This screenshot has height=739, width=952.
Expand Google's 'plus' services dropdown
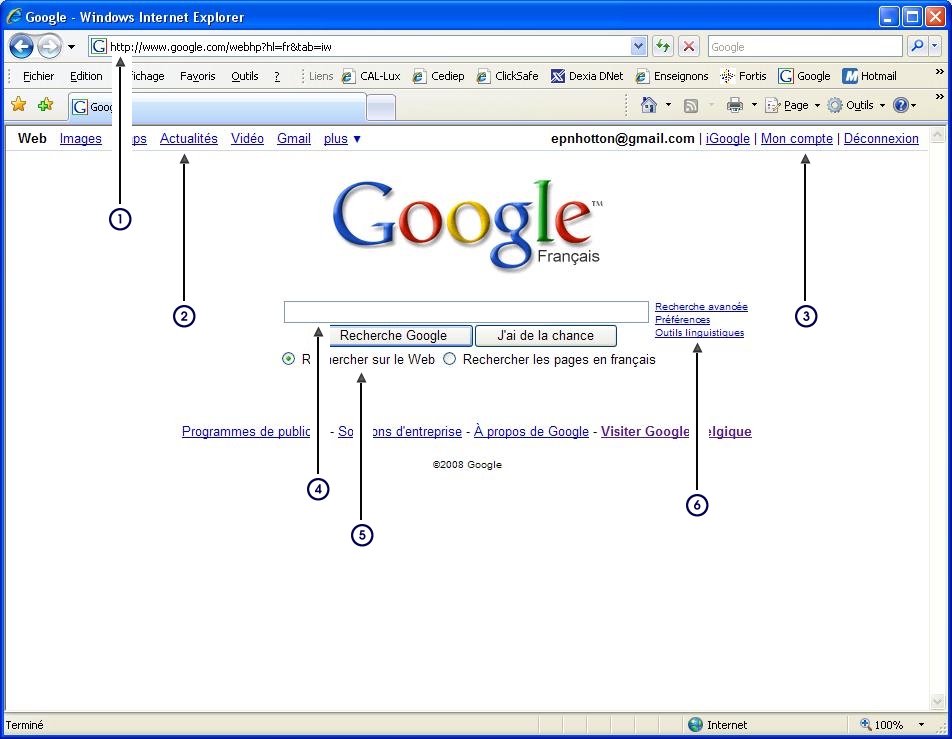(342, 139)
